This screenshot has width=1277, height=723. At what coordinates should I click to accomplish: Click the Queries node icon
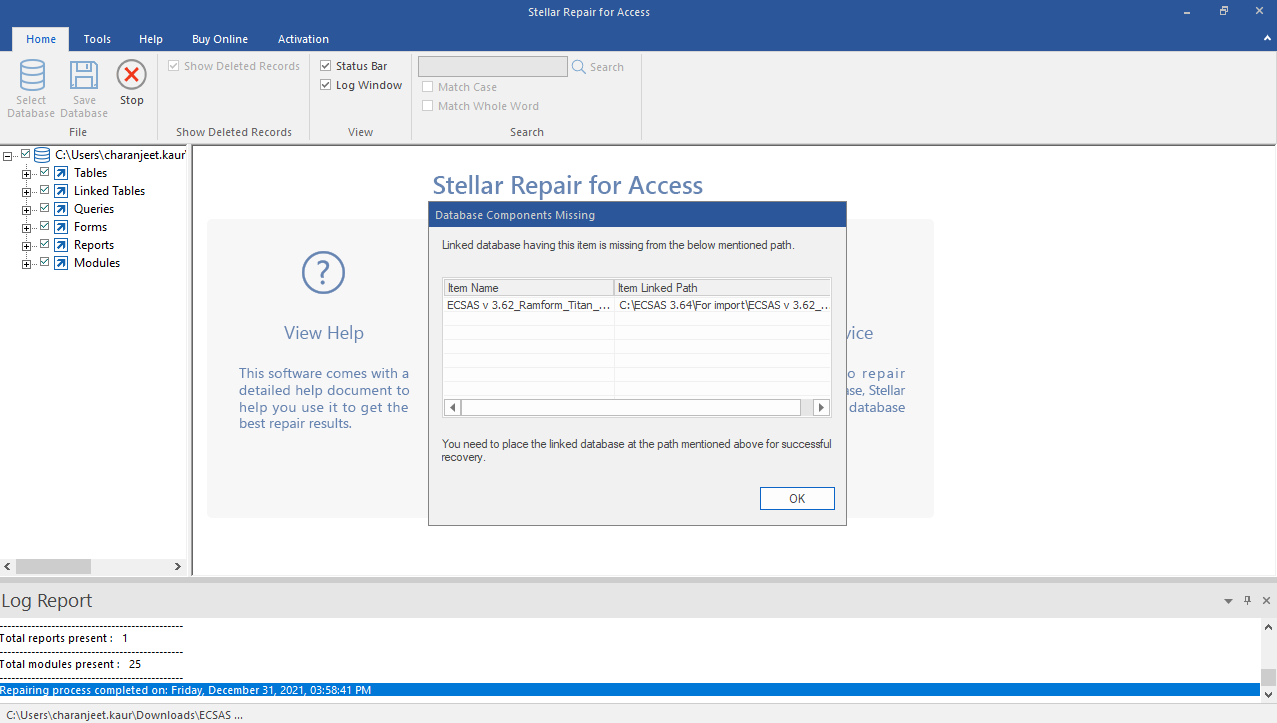pos(61,209)
